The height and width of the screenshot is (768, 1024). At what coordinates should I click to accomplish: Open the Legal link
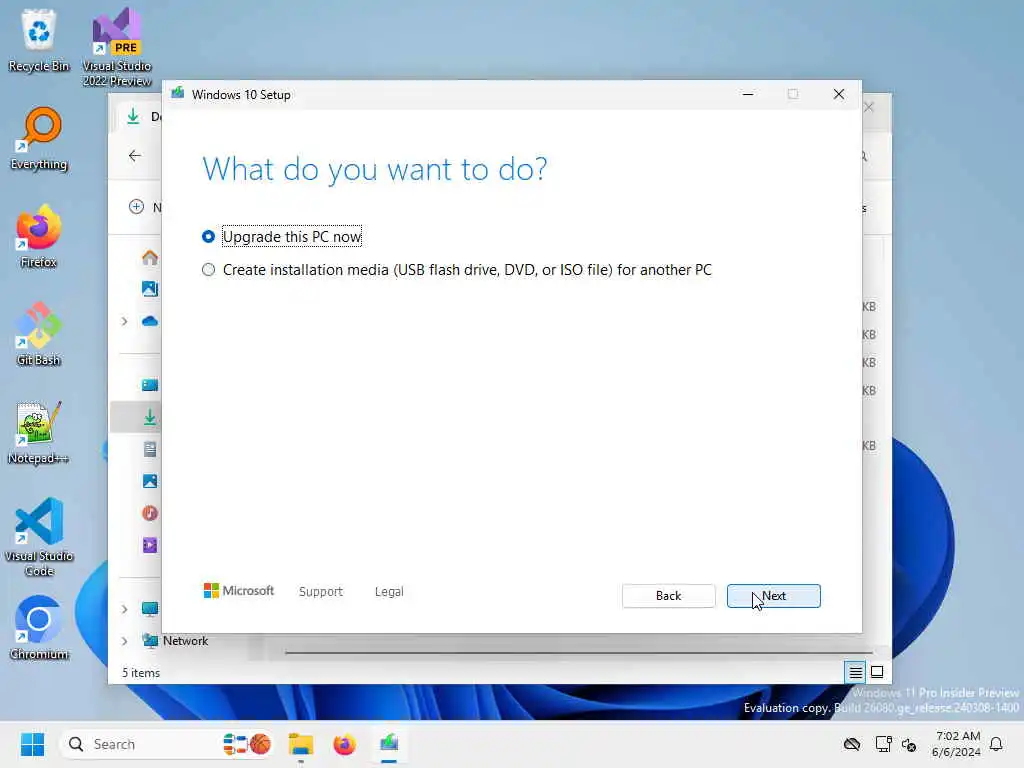click(x=389, y=591)
